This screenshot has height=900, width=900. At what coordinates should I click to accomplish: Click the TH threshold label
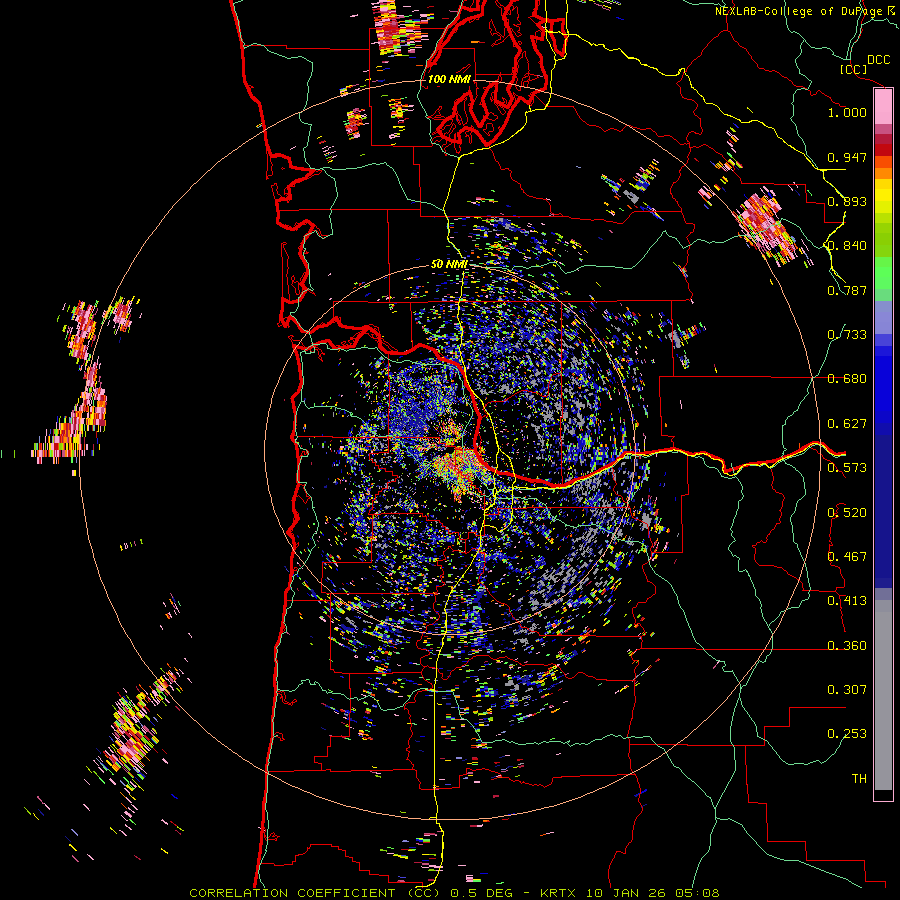[859, 779]
